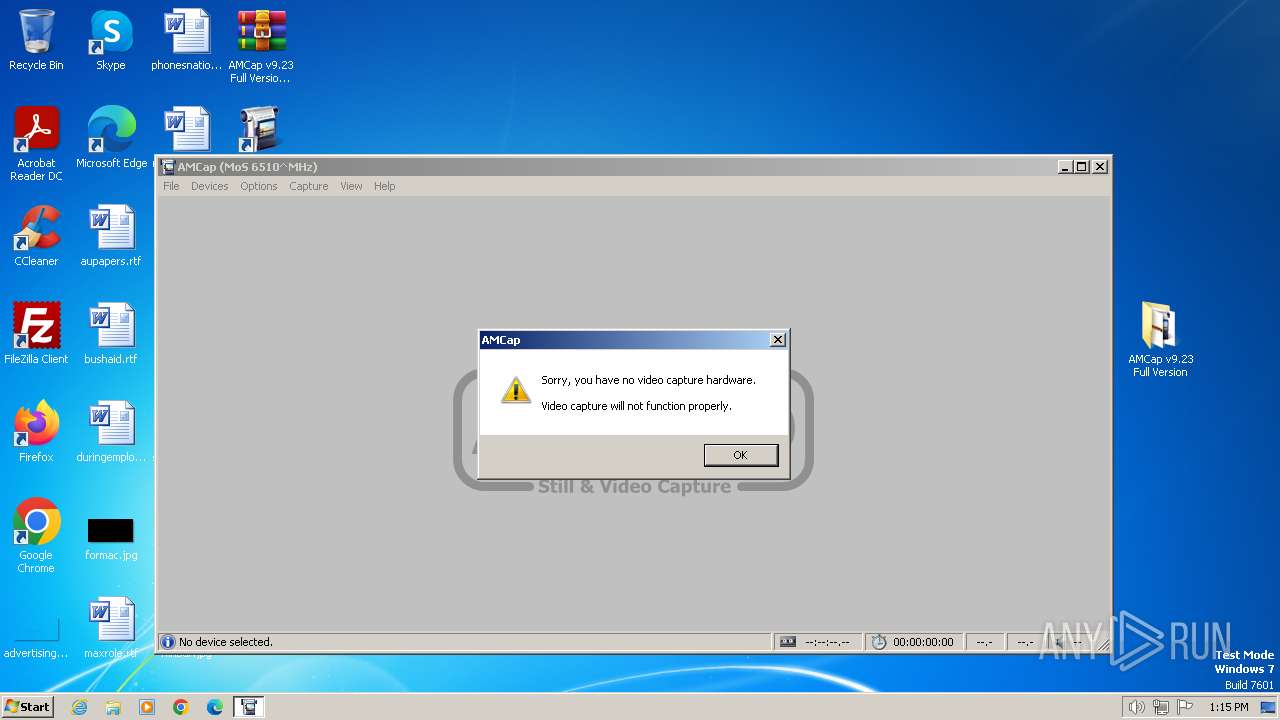
Task: Click the volume speaker tray icon
Action: pos(1137,707)
